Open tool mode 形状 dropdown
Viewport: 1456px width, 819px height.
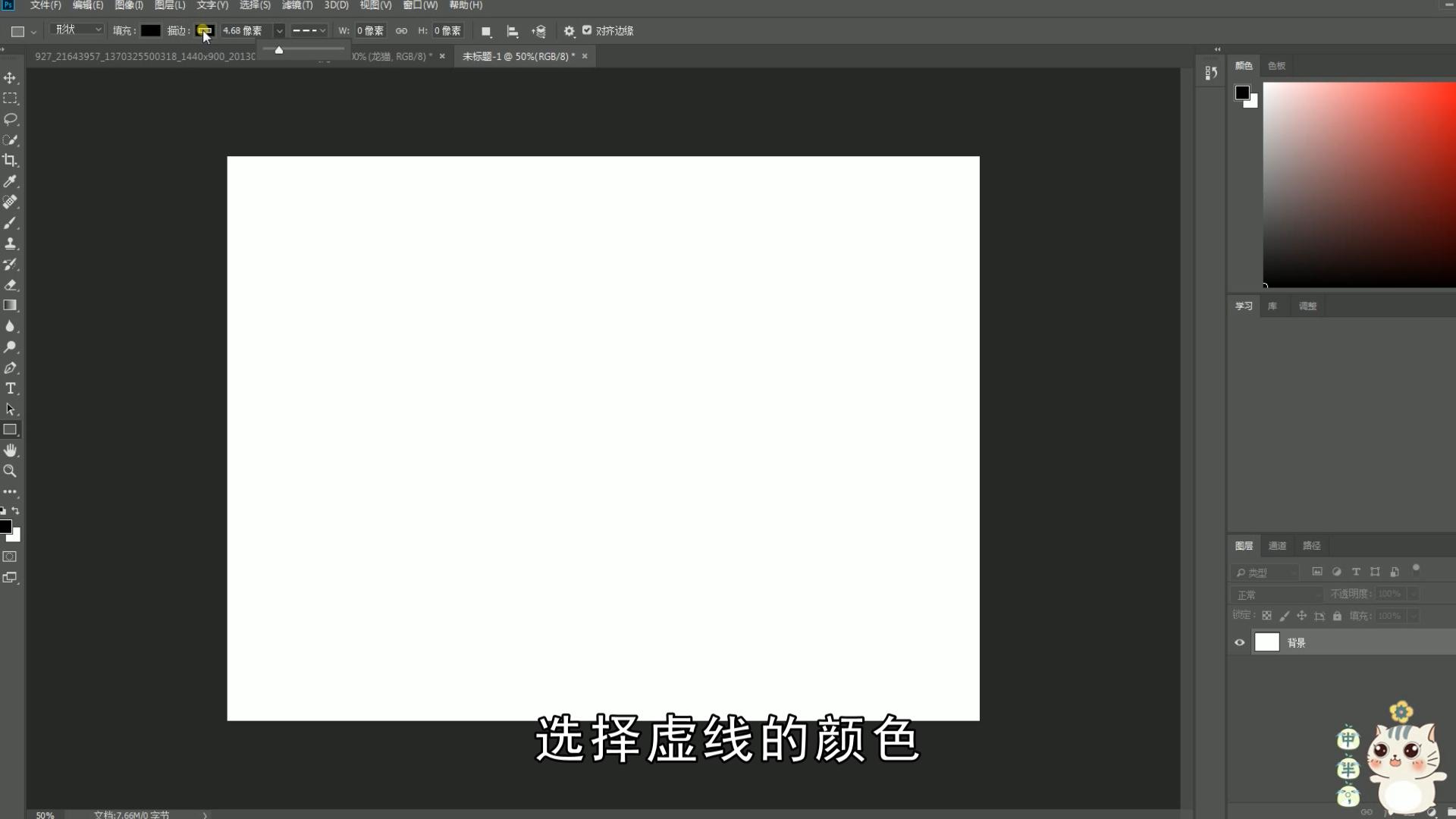pos(77,30)
